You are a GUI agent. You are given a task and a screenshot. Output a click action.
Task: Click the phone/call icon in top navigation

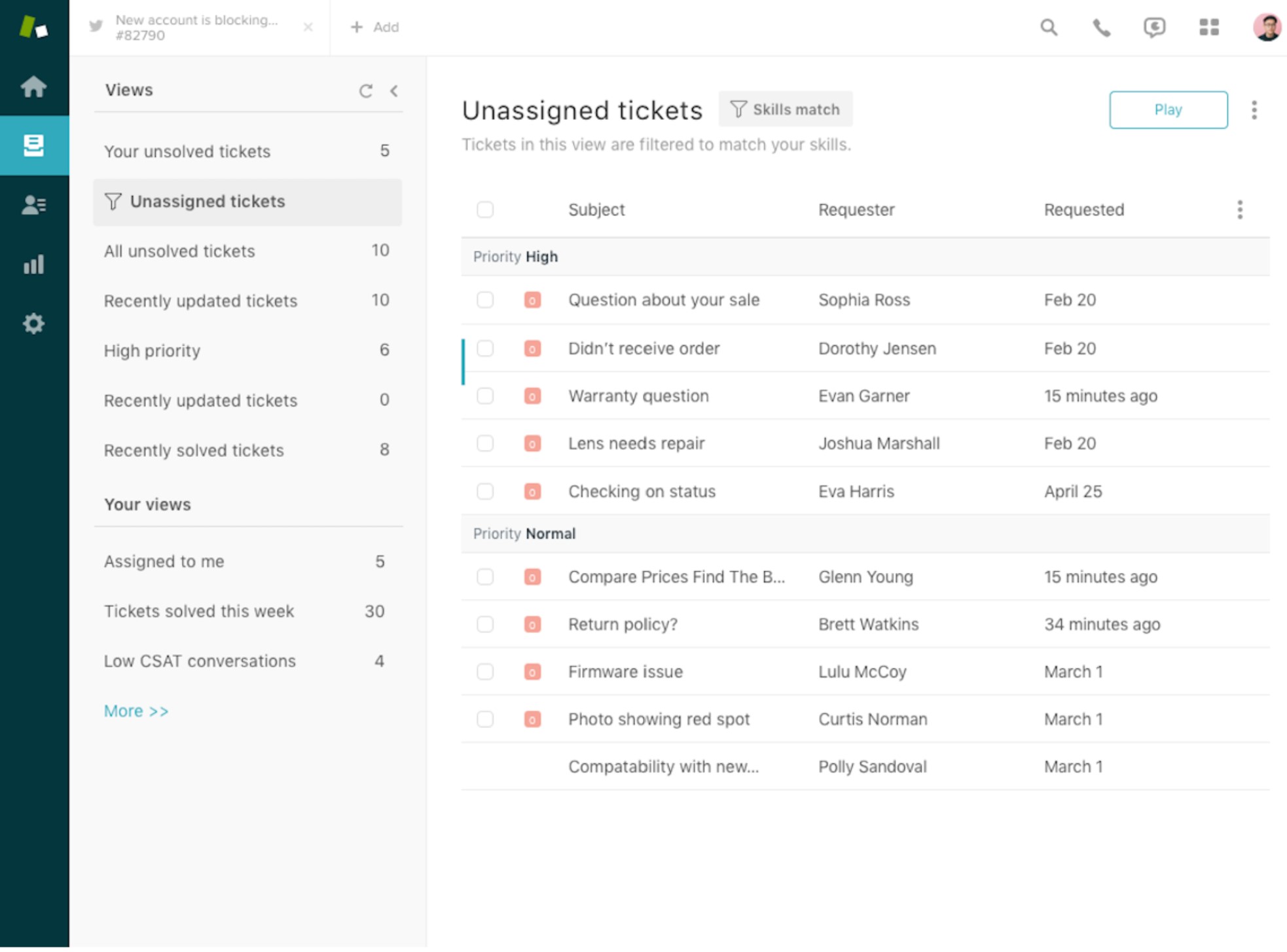pyautogui.click(x=1101, y=27)
